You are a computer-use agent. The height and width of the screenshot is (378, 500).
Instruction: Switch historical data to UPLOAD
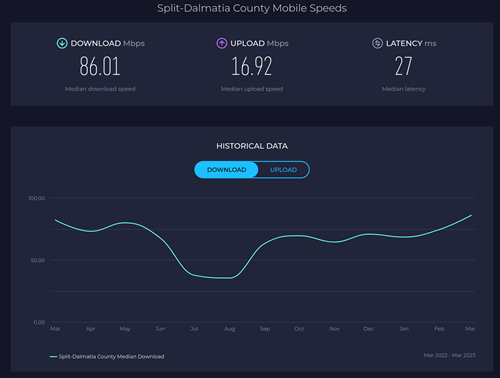point(283,170)
